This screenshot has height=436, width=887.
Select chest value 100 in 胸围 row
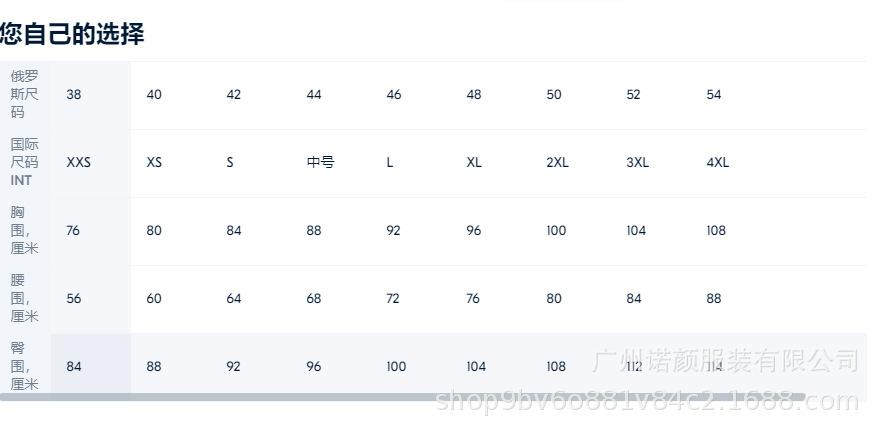[x=556, y=231]
